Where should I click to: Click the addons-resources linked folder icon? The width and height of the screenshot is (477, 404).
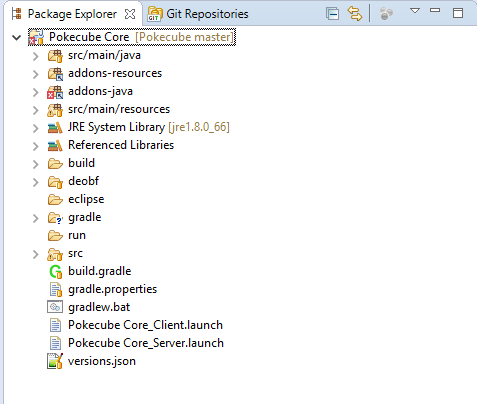[x=55, y=74]
